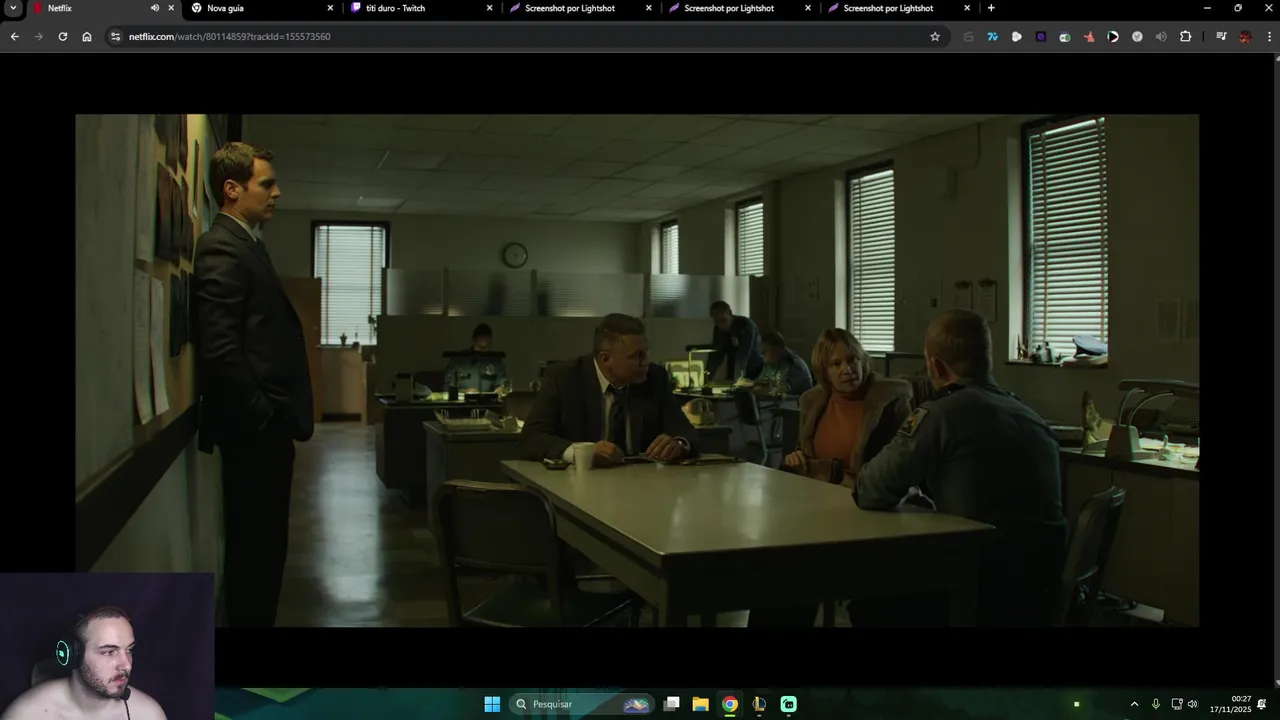The width and height of the screenshot is (1280, 720).
Task: Click the Pesquisar taskbar search box
Action: pyautogui.click(x=581, y=704)
